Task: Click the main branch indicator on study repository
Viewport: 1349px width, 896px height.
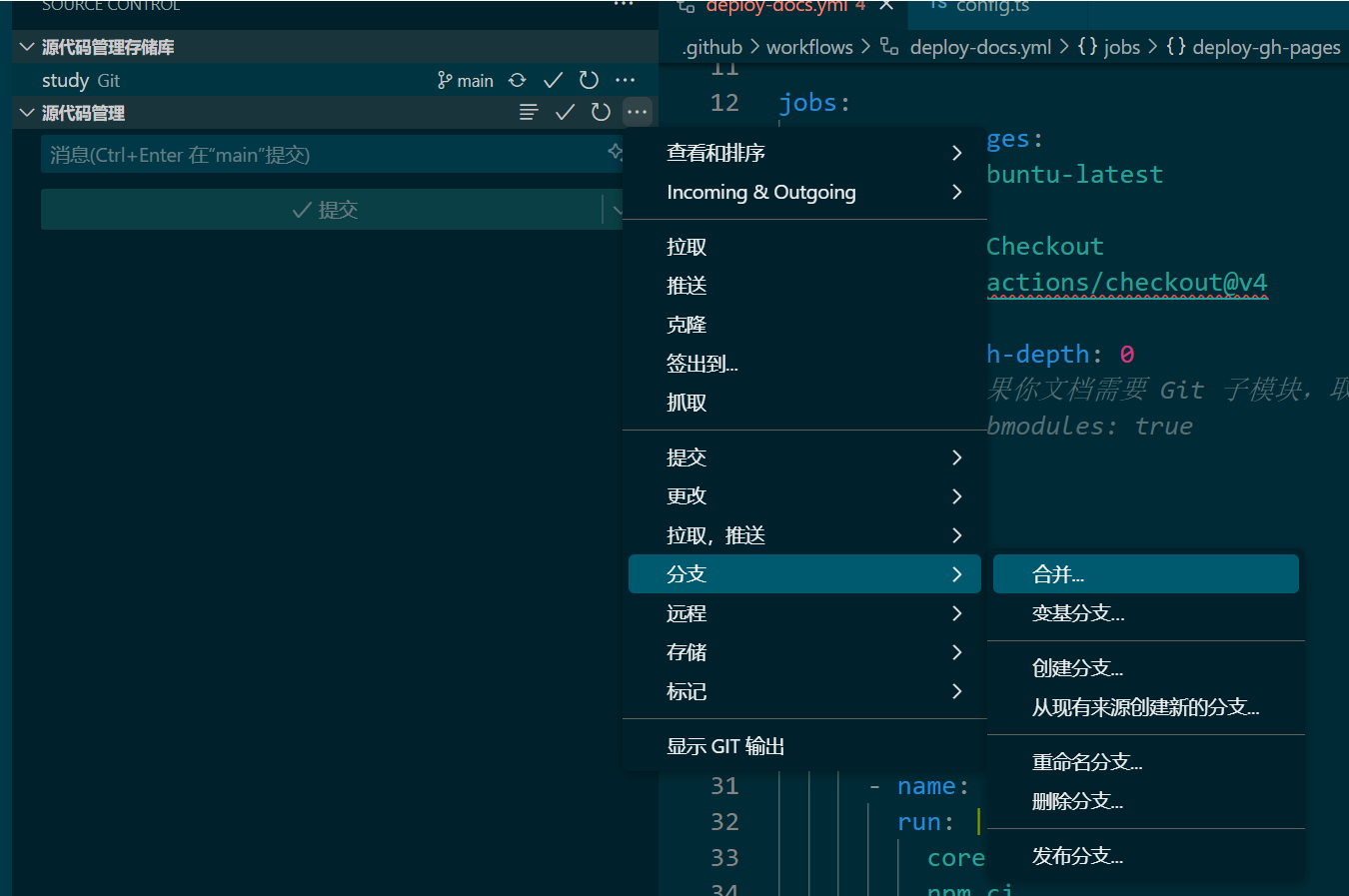Action: pyautogui.click(x=465, y=80)
